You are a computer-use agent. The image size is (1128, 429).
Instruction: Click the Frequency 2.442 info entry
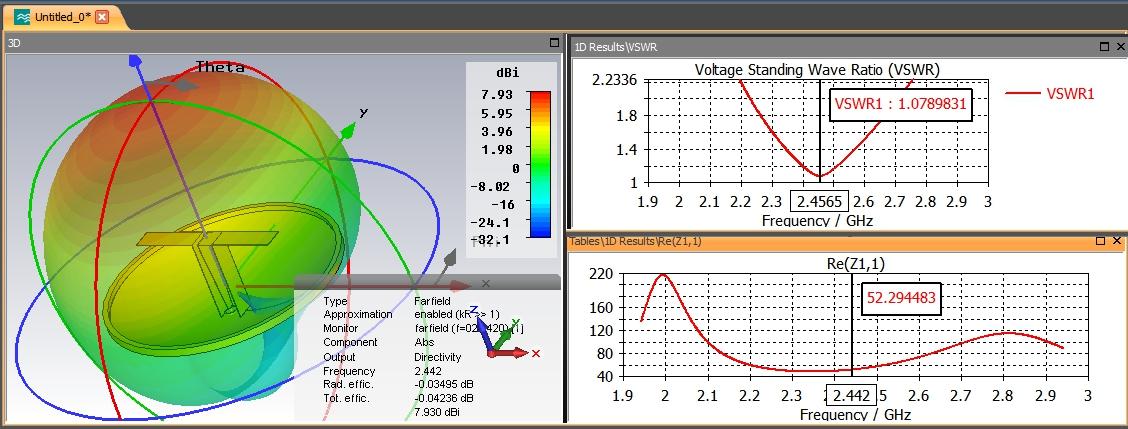[x=426, y=371]
